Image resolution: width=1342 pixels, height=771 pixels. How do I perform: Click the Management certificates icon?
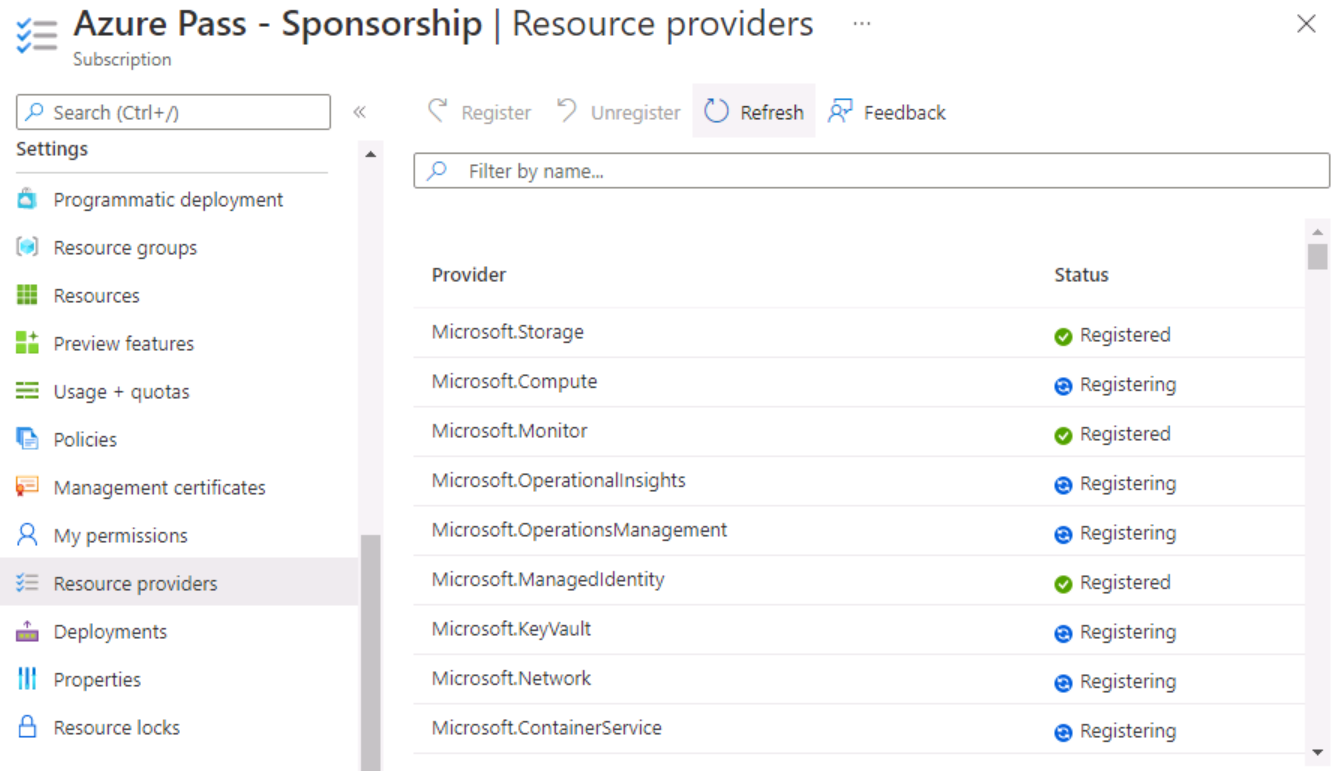click(x=28, y=488)
